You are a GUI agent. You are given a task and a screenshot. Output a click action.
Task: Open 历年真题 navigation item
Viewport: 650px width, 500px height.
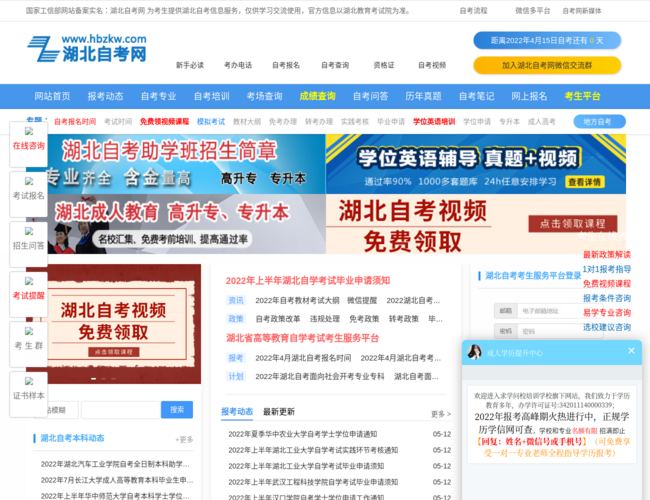coord(423,96)
